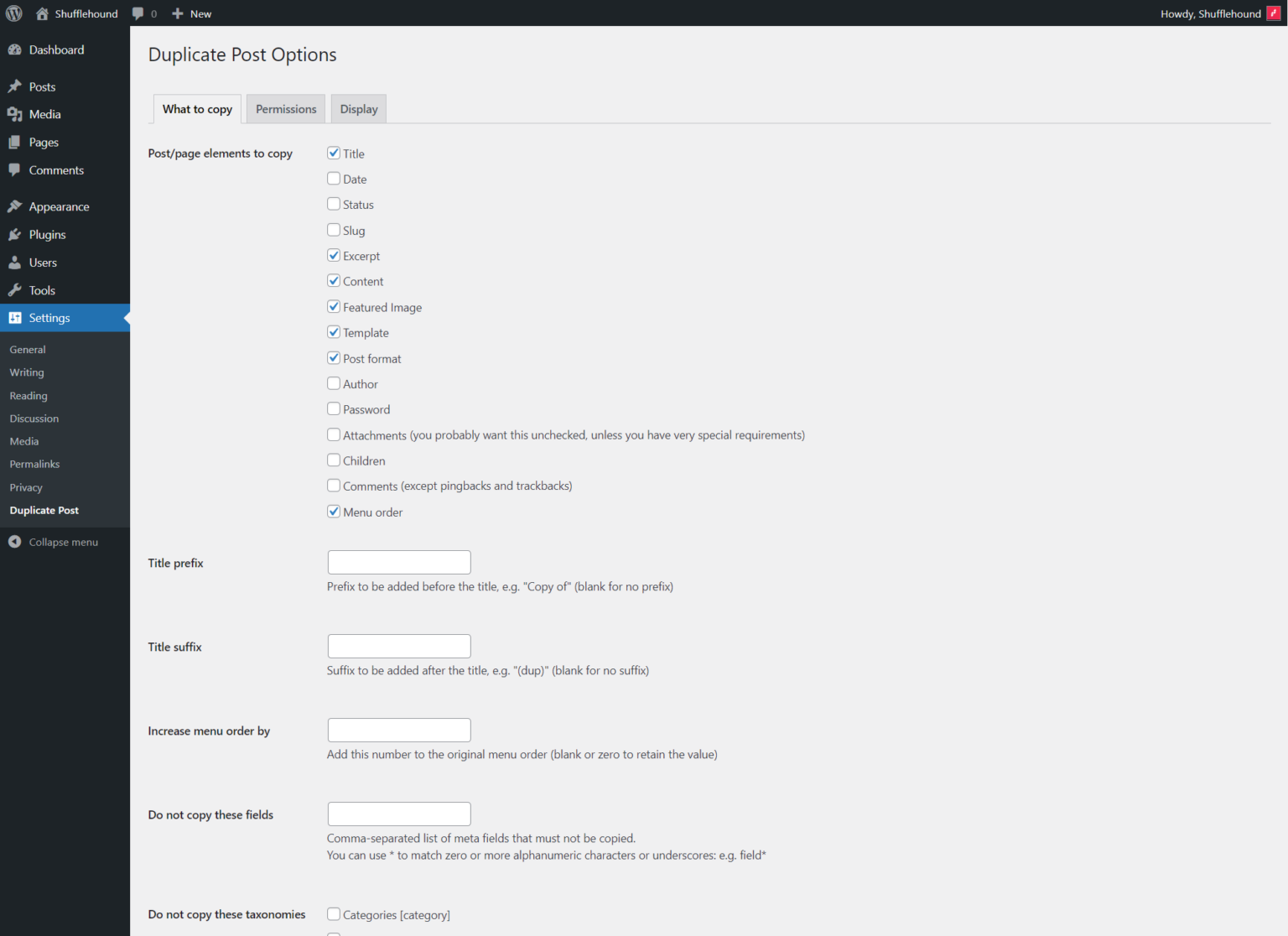
Task: Click the Posts pushpin icon
Action: click(x=15, y=86)
